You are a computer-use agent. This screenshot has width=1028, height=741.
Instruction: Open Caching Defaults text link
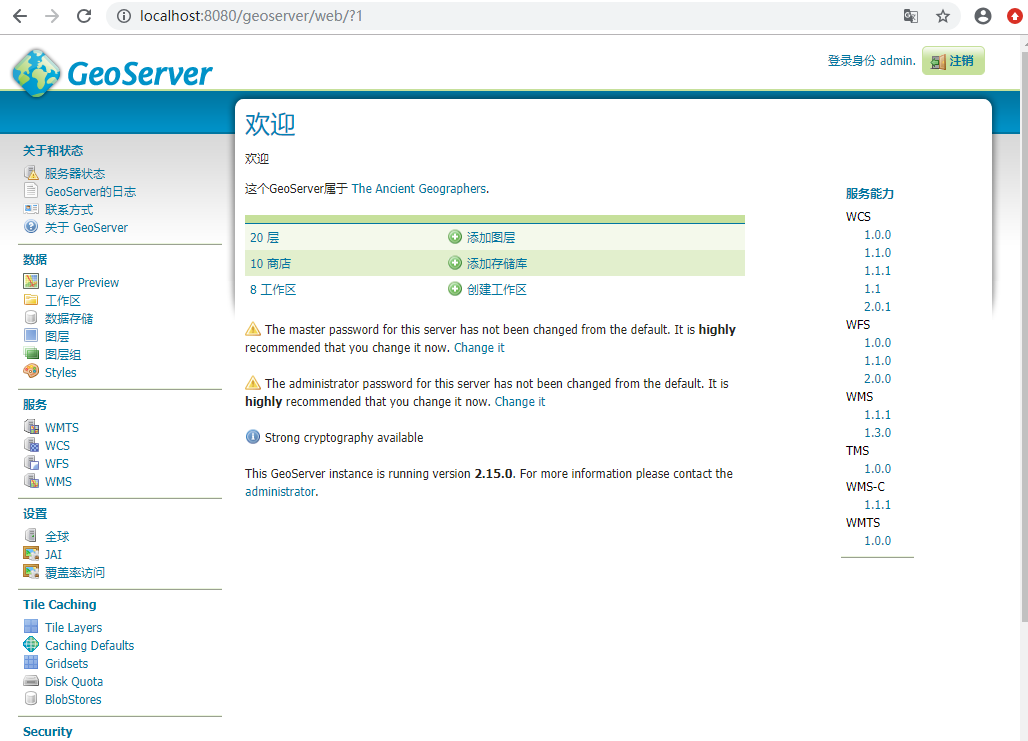click(89, 645)
